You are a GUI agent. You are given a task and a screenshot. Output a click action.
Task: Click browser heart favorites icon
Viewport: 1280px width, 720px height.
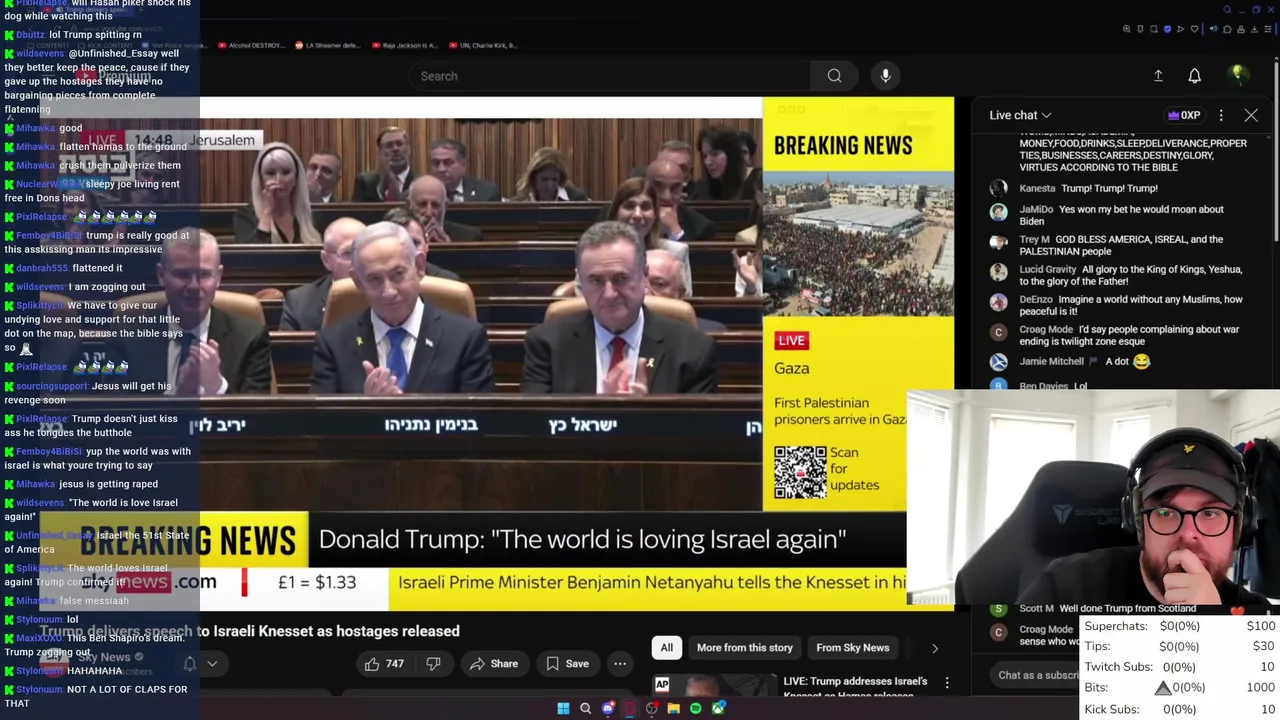point(1194,29)
